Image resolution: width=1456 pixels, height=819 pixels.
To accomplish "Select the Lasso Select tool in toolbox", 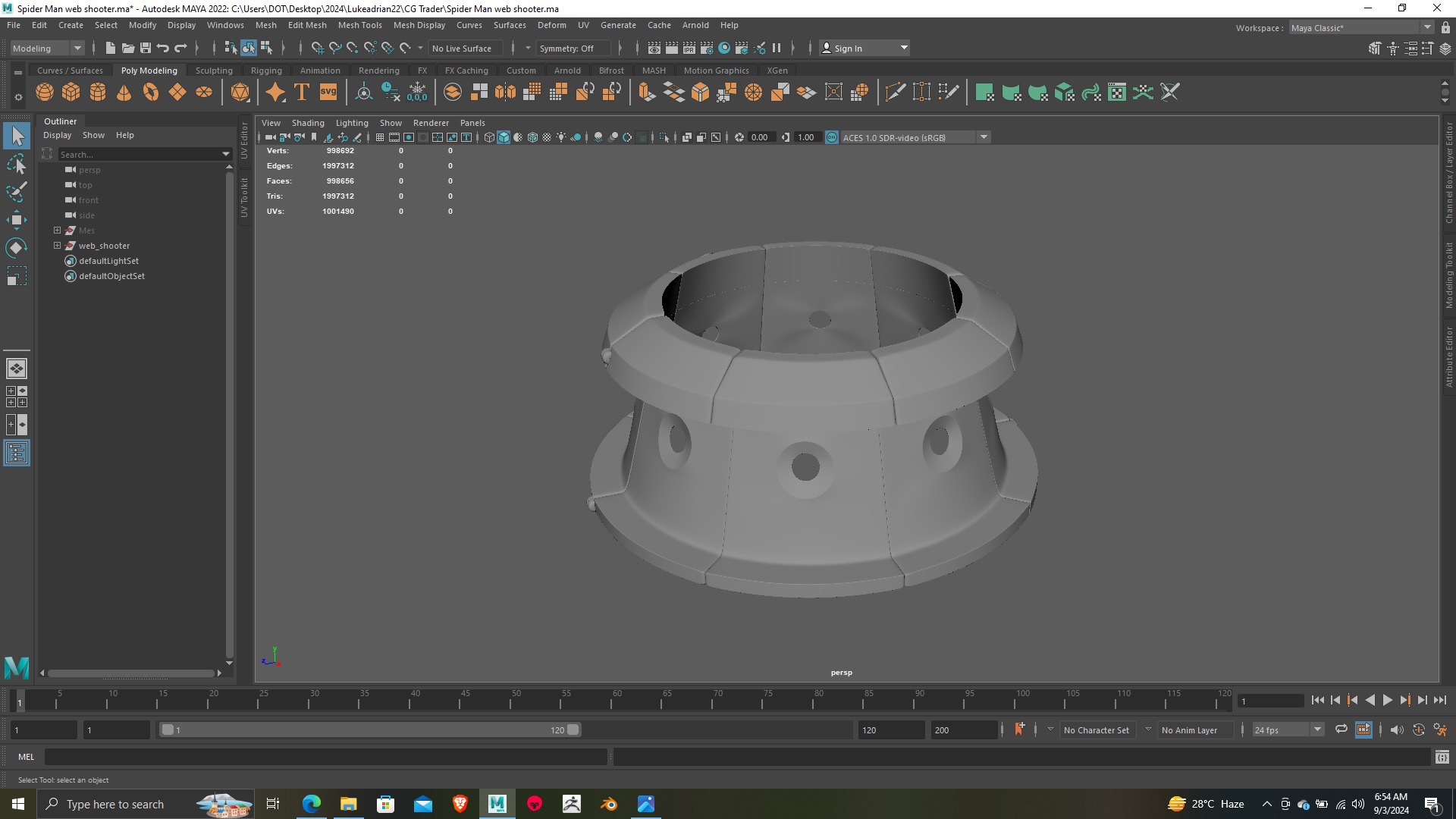I will (17, 164).
